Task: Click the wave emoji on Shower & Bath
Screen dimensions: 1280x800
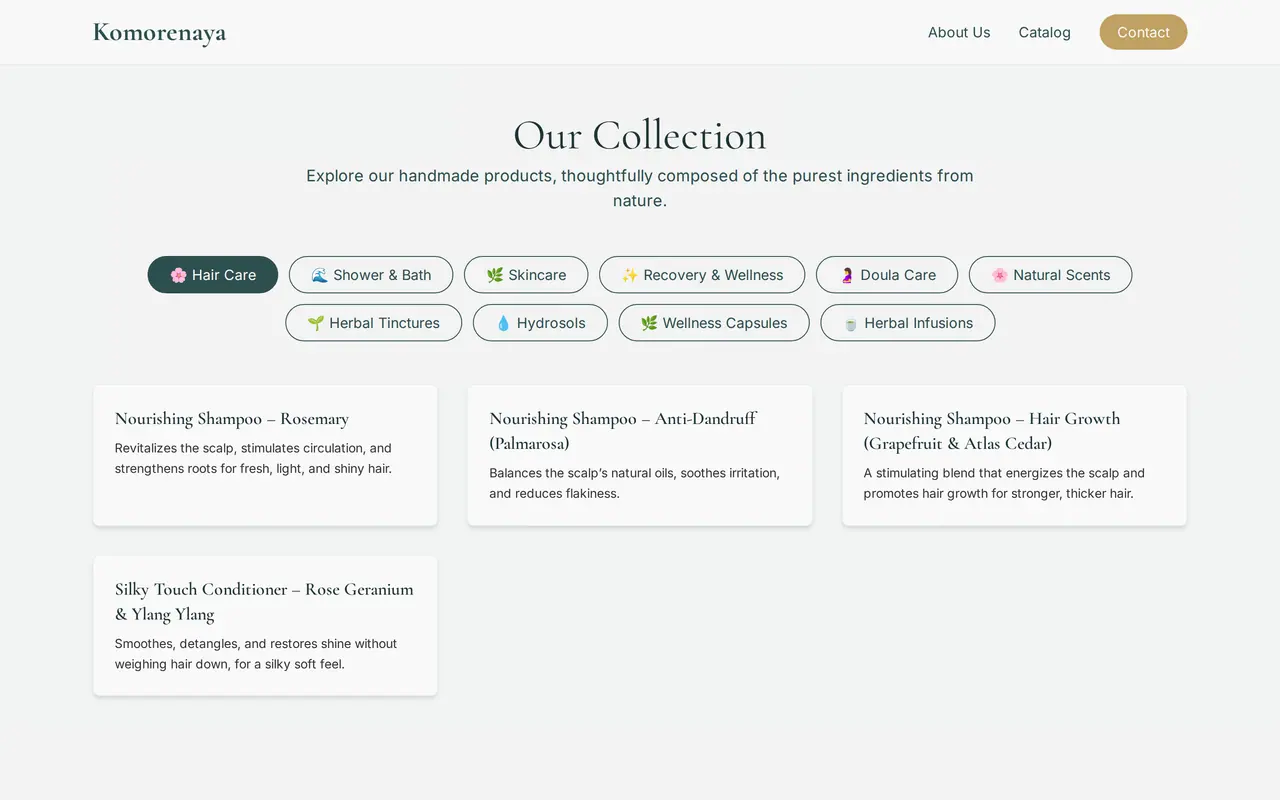Action: point(320,275)
